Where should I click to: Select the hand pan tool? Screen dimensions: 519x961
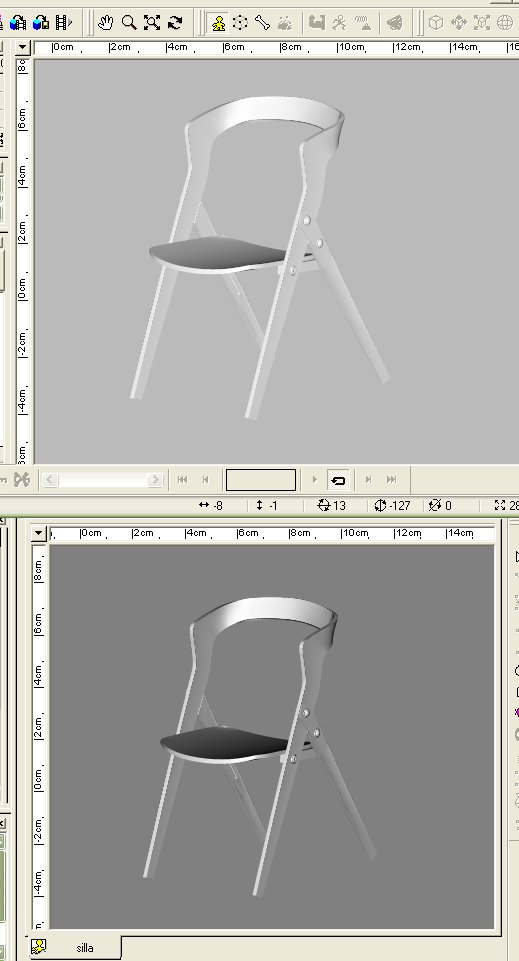pos(105,23)
